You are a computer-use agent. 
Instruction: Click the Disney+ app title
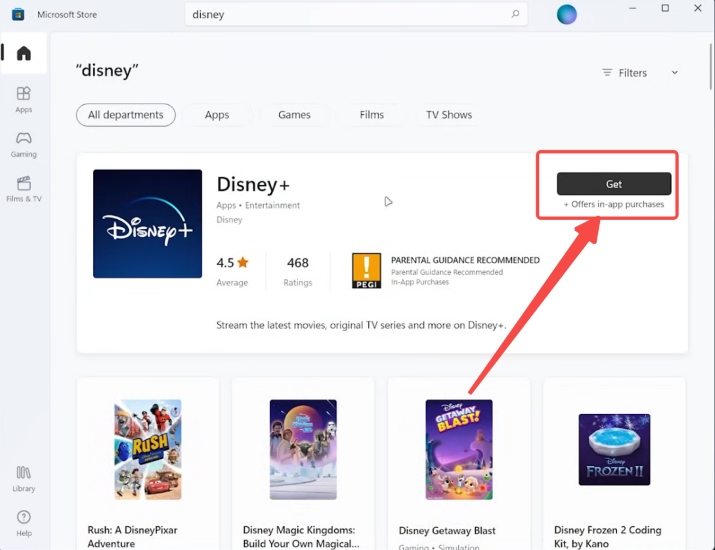click(253, 184)
